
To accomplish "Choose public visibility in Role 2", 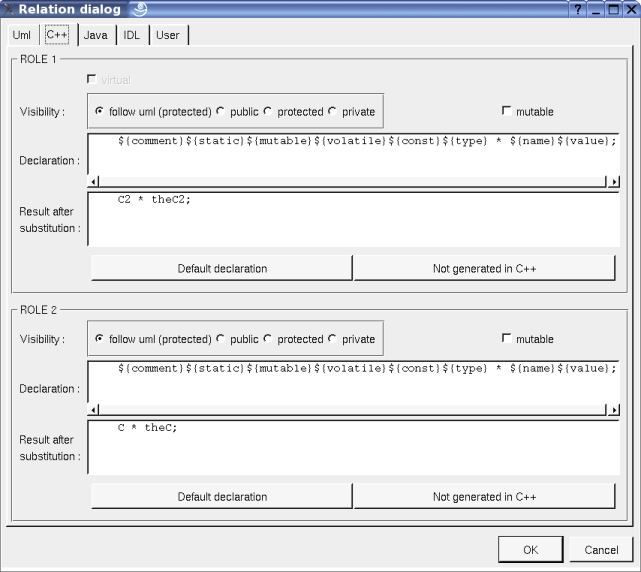I will (x=221, y=339).
